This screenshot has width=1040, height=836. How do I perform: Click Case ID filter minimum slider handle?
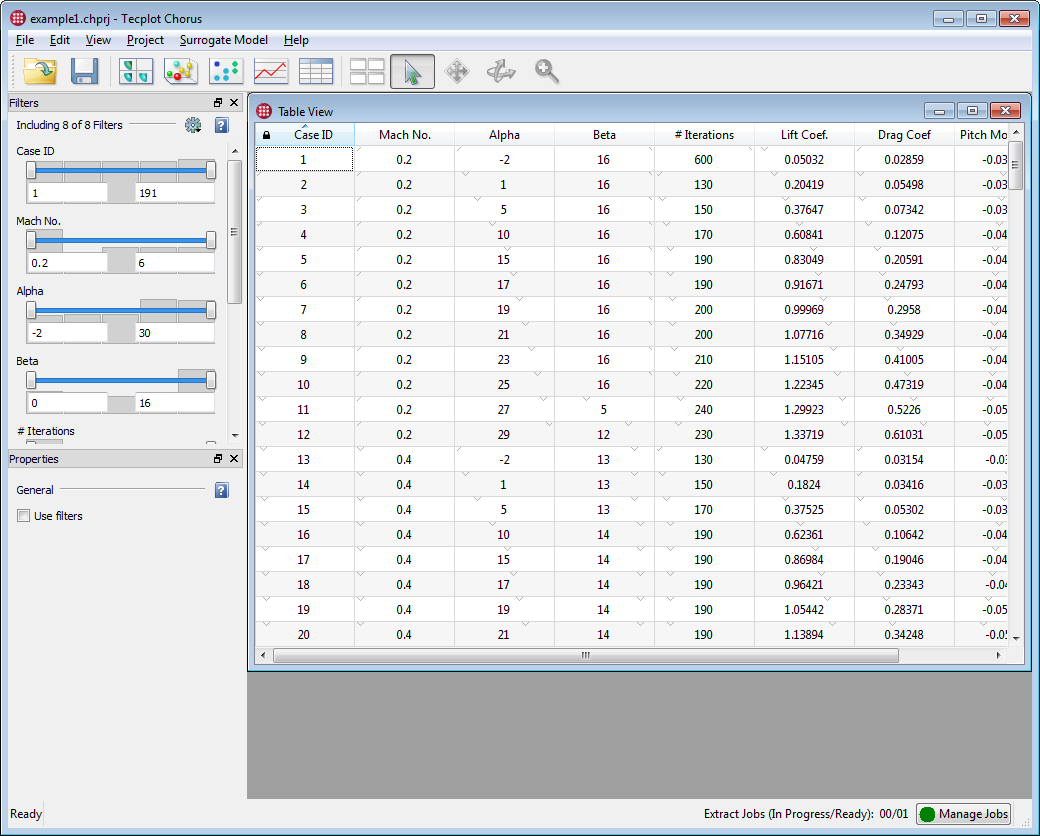[x=31, y=170]
